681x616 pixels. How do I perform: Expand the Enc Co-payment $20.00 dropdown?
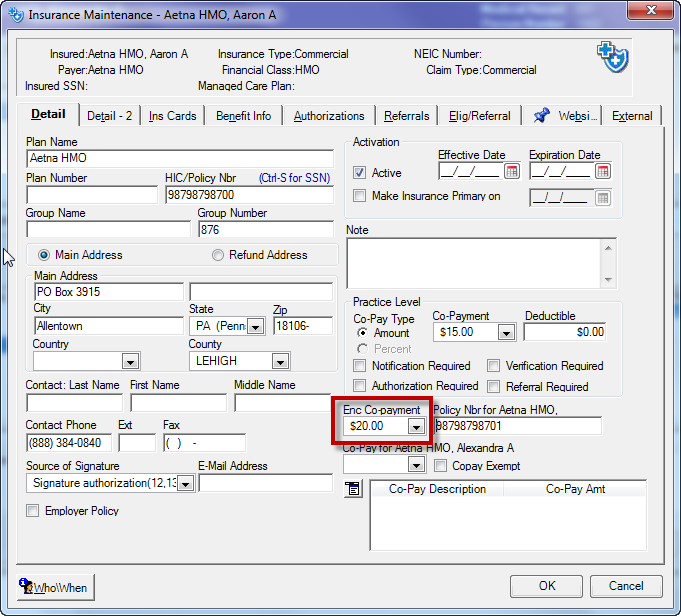416,427
